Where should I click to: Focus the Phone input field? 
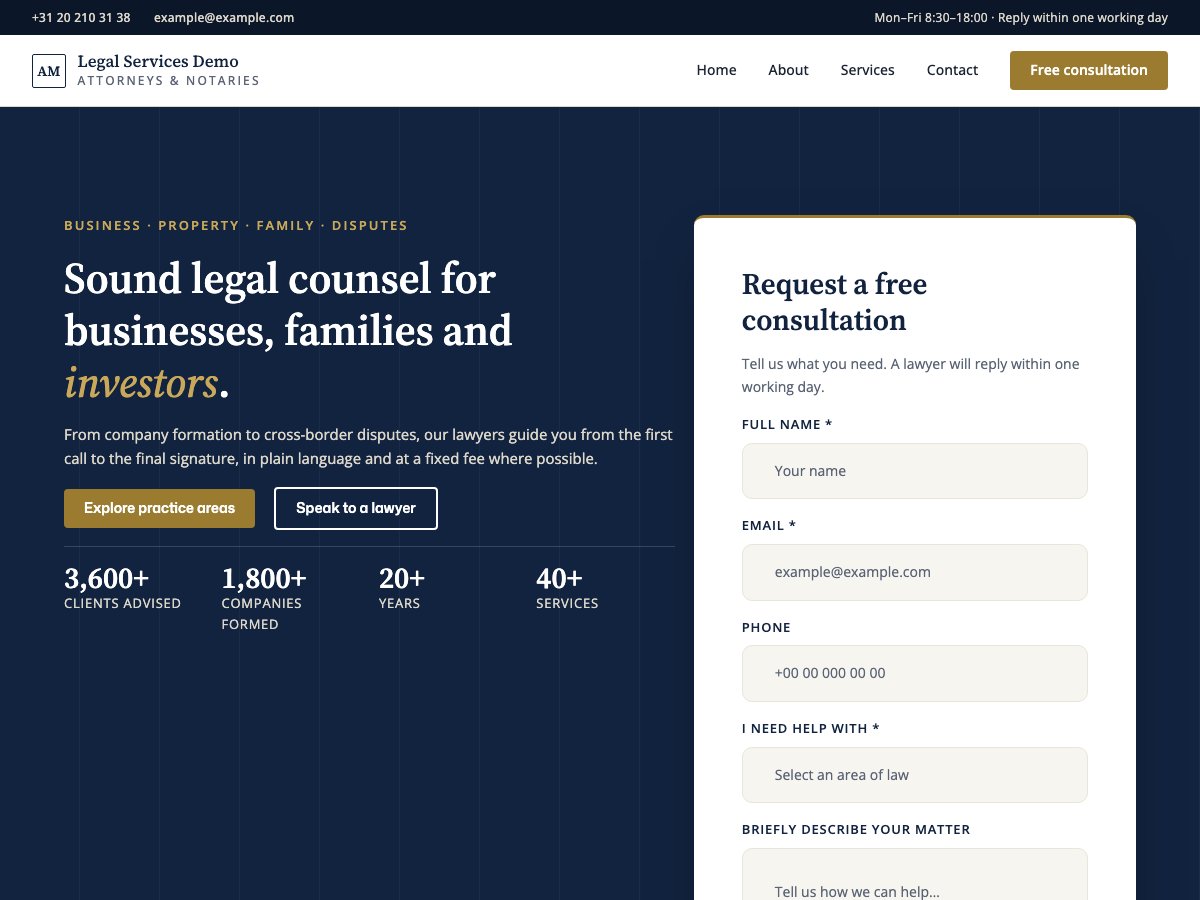(x=914, y=673)
